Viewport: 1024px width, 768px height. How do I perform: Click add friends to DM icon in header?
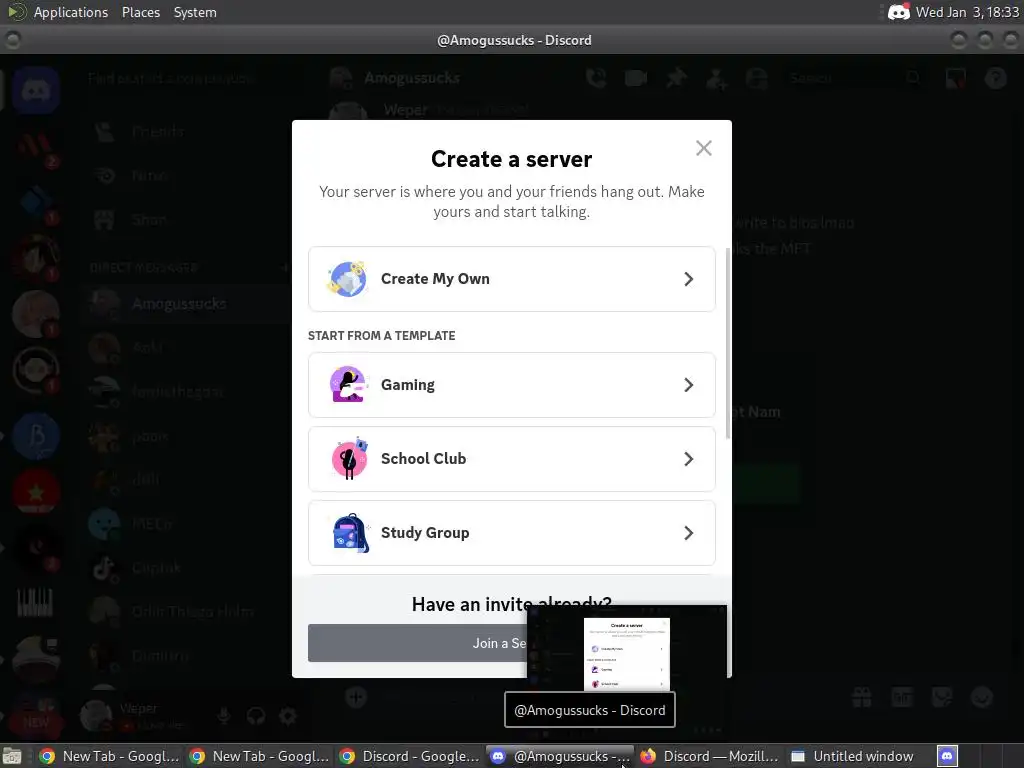pyautogui.click(x=717, y=79)
